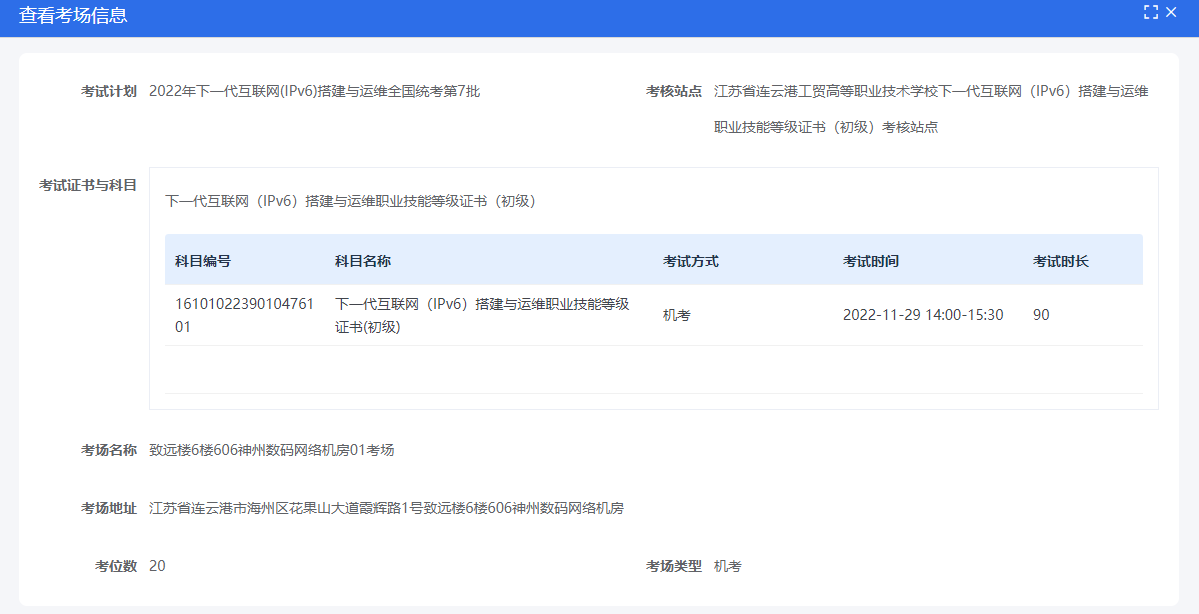This screenshot has width=1199, height=614.
Task: Click the 考场地址 value in 连云港市海州区
Action: click(x=386, y=508)
